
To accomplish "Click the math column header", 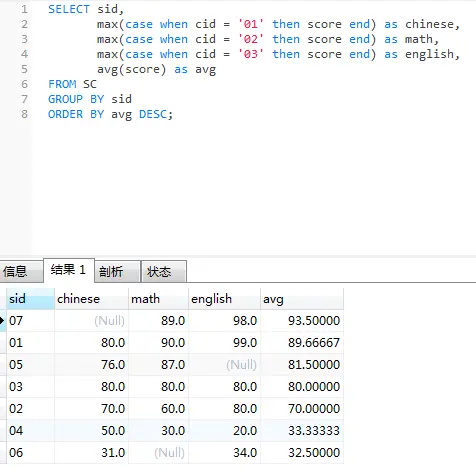I will (x=158, y=299).
